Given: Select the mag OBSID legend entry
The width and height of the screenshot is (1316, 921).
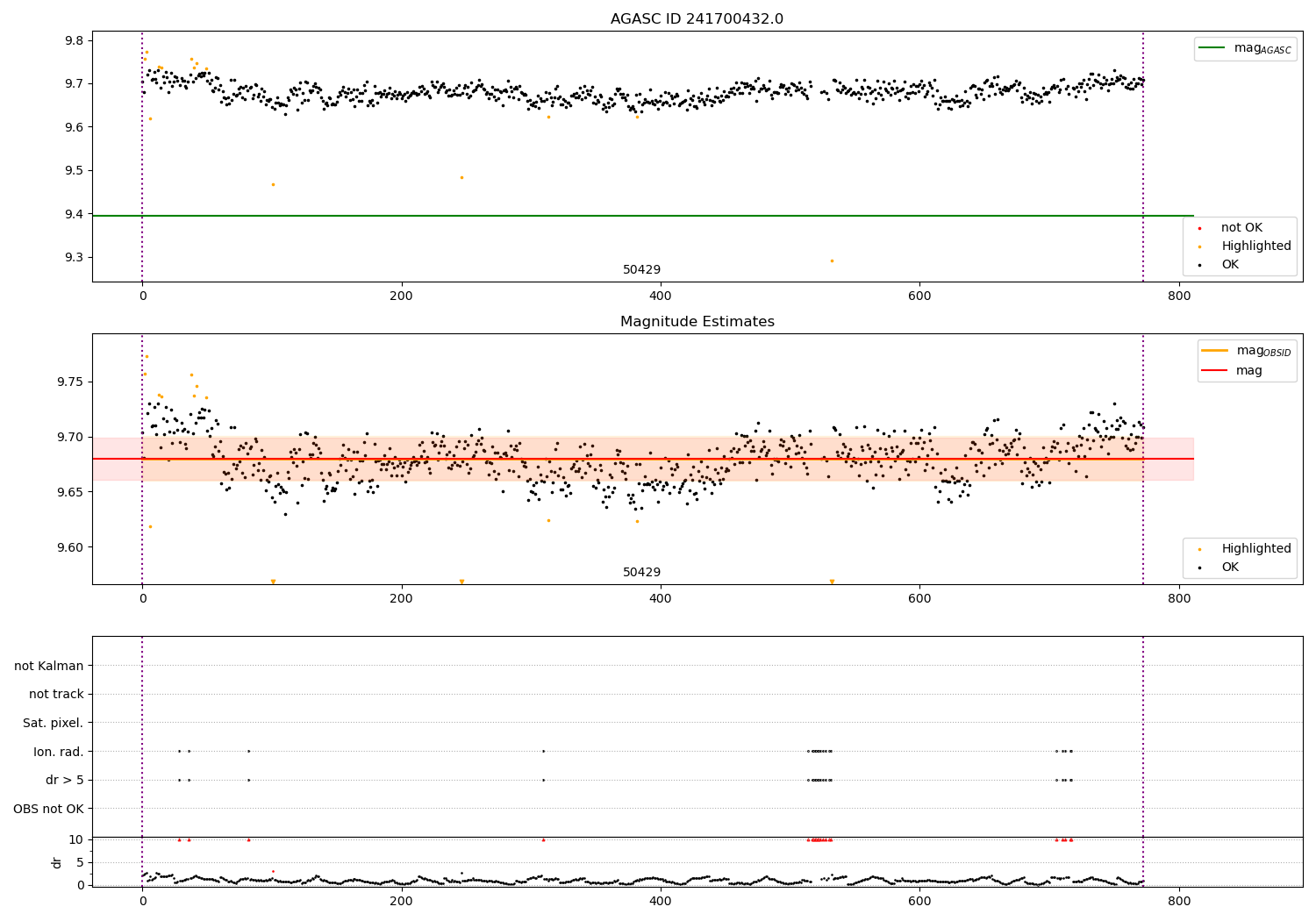Looking at the screenshot, I should [1247, 351].
